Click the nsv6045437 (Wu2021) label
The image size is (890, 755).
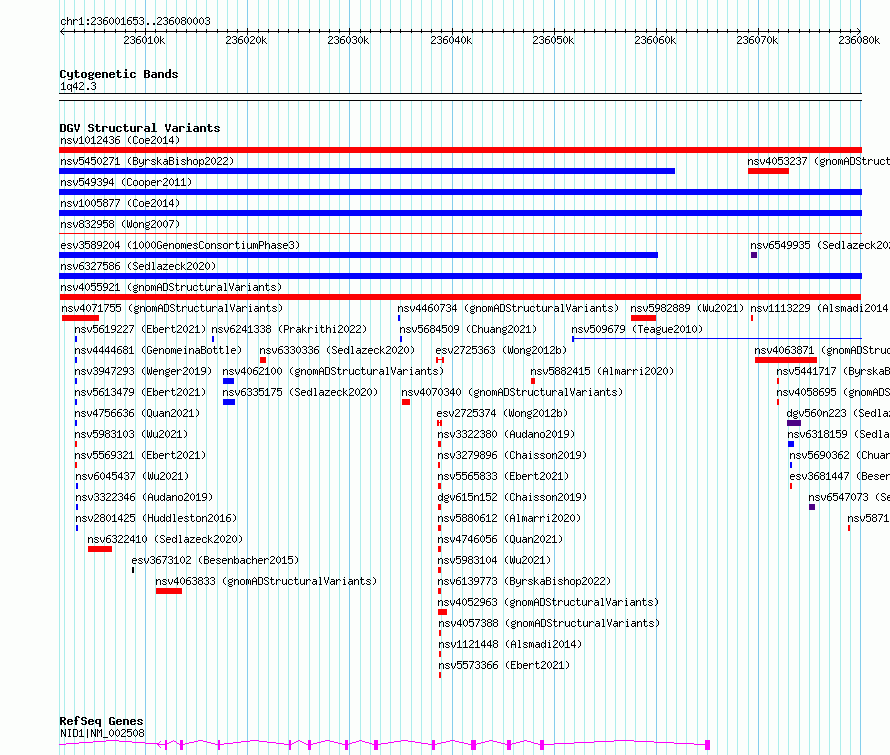click(x=132, y=476)
